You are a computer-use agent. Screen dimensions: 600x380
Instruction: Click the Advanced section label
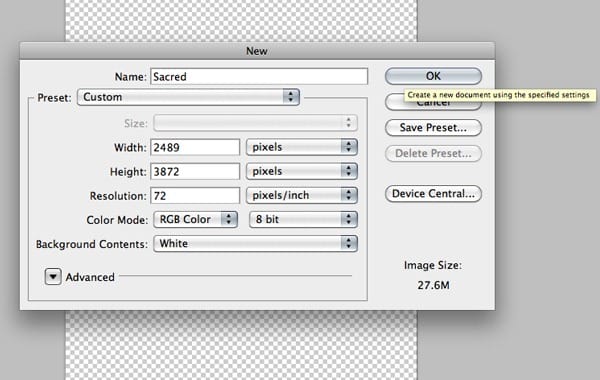pyautogui.click(x=90, y=277)
